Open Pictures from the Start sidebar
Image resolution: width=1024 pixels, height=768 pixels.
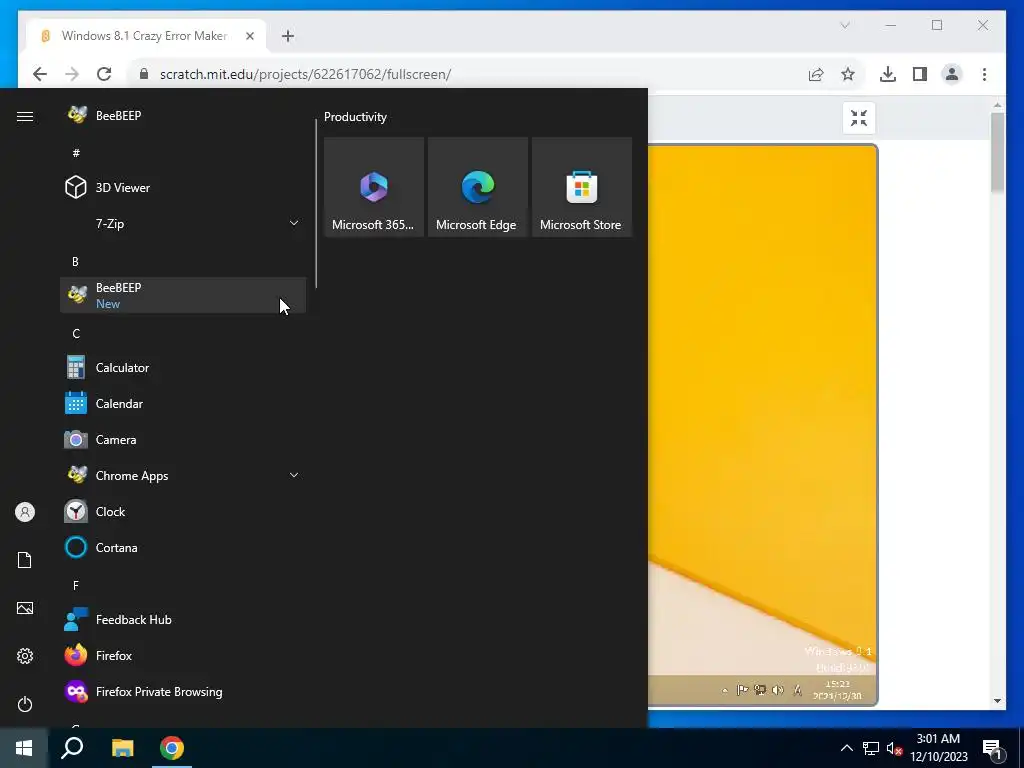point(25,608)
